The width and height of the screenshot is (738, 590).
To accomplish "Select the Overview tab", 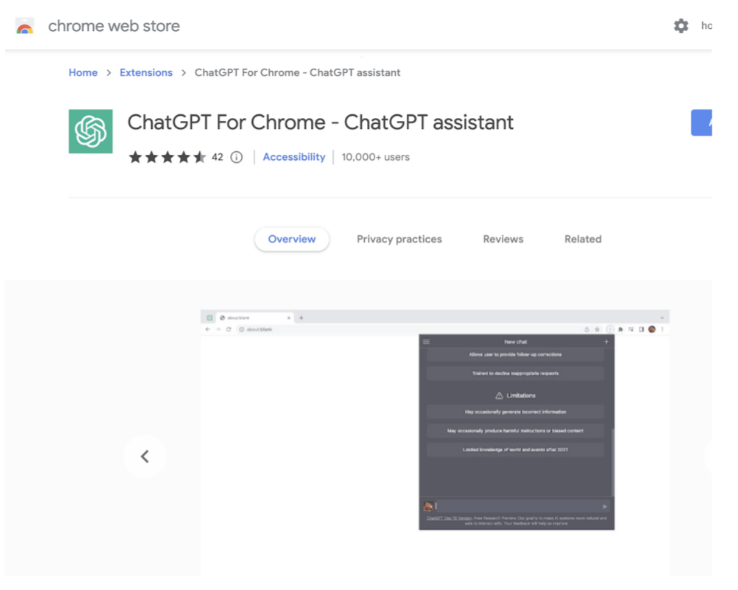I will (x=292, y=239).
